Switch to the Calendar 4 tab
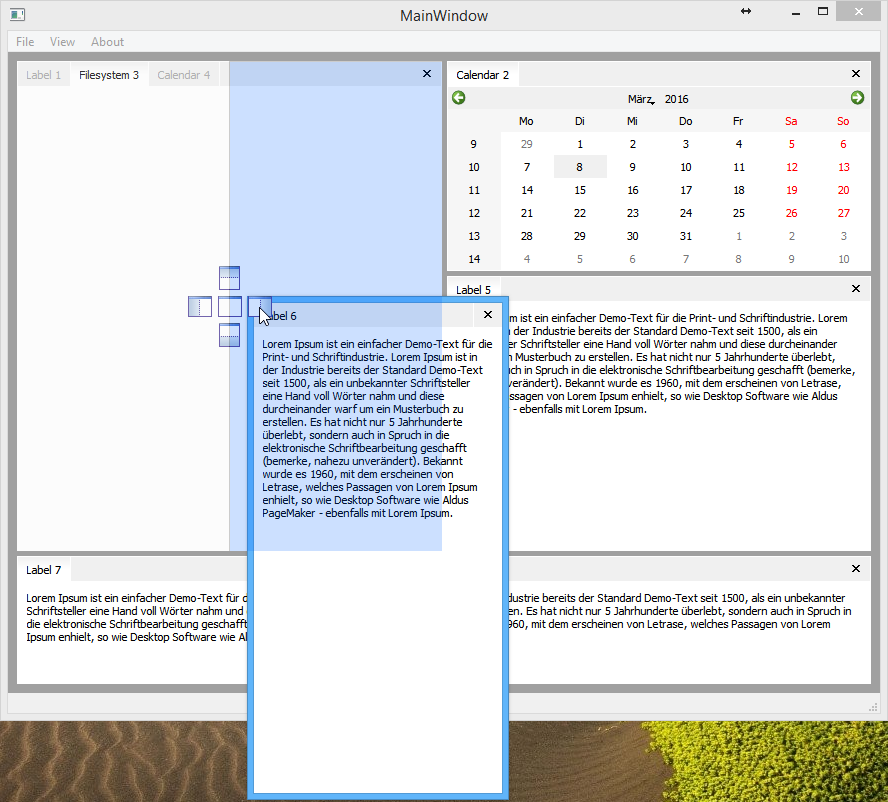The width and height of the screenshot is (888, 802). [183, 75]
